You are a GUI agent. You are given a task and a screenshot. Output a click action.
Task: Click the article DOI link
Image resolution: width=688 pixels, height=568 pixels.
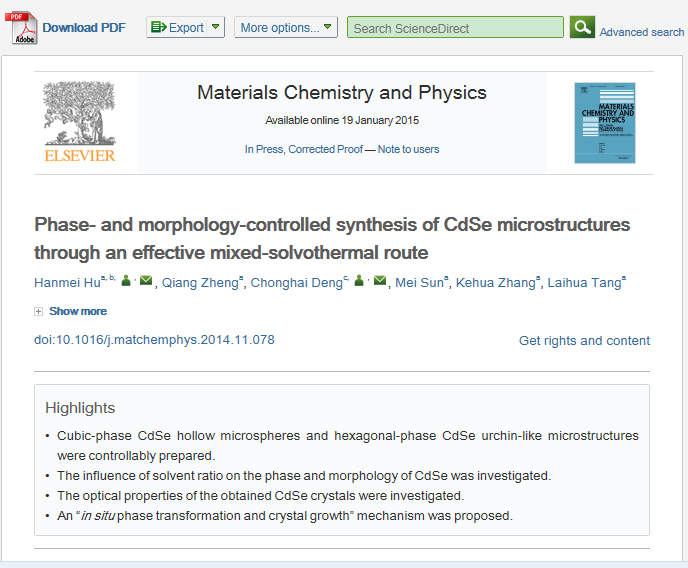[x=154, y=340]
